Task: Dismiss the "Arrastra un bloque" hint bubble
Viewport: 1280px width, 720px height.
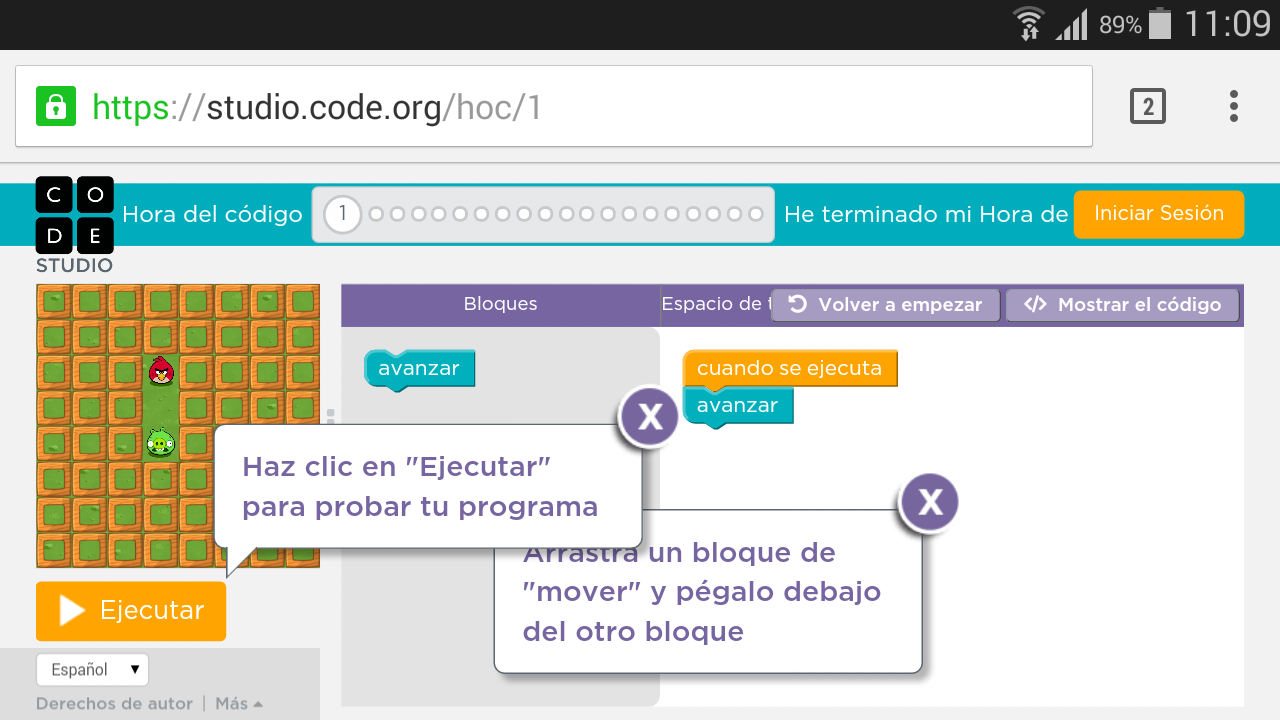Action: [929, 502]
